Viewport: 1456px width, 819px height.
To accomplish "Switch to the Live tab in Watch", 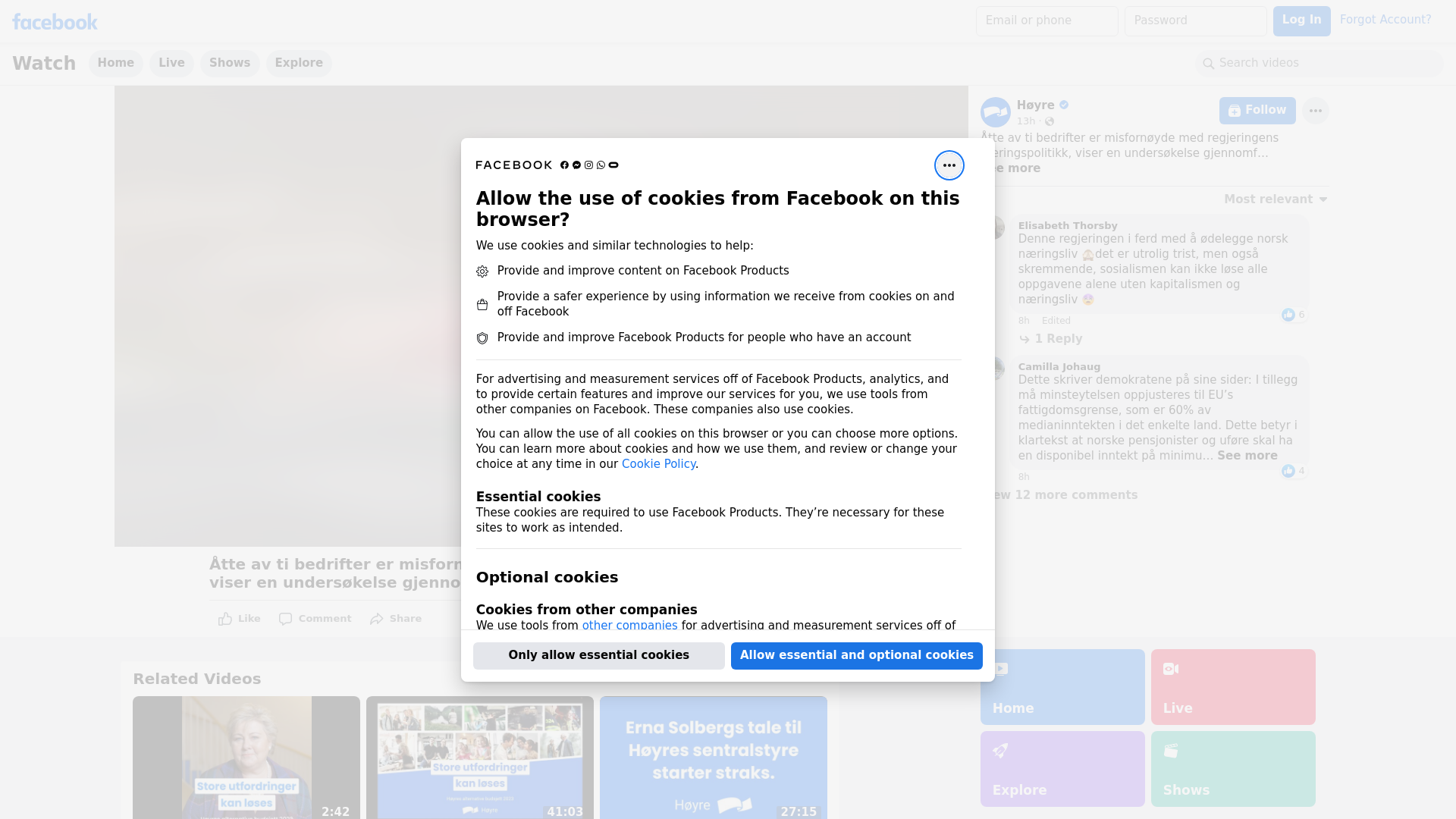I will [x=171, y=63].
